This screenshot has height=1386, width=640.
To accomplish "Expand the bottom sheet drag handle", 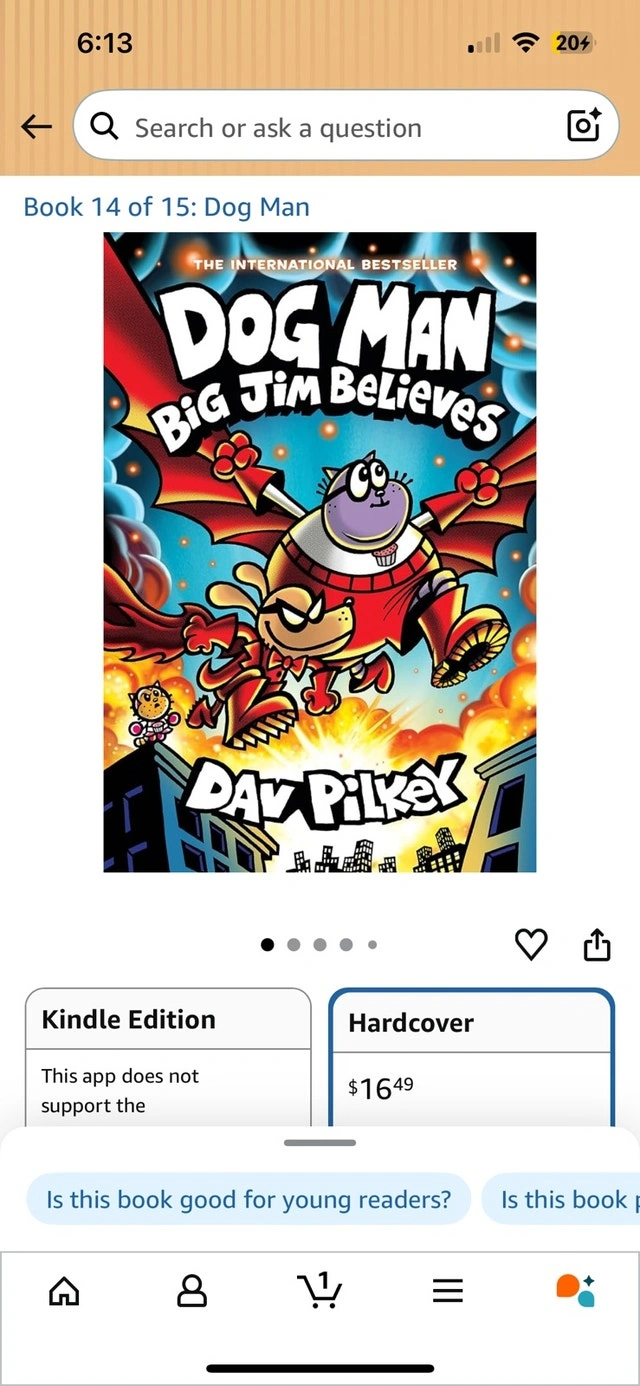I will click(x=320, y=1142).
